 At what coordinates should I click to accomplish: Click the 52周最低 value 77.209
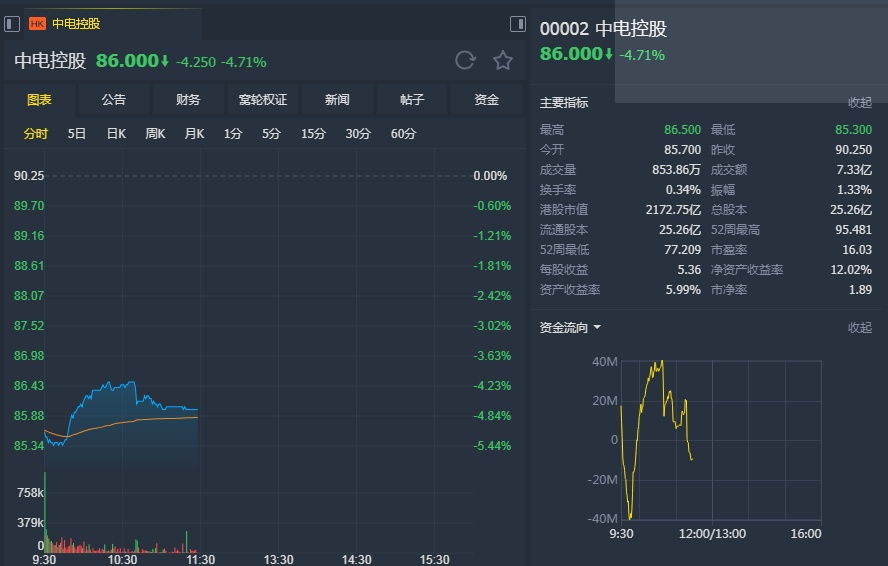pyautogui.click(x=682, y=249)
